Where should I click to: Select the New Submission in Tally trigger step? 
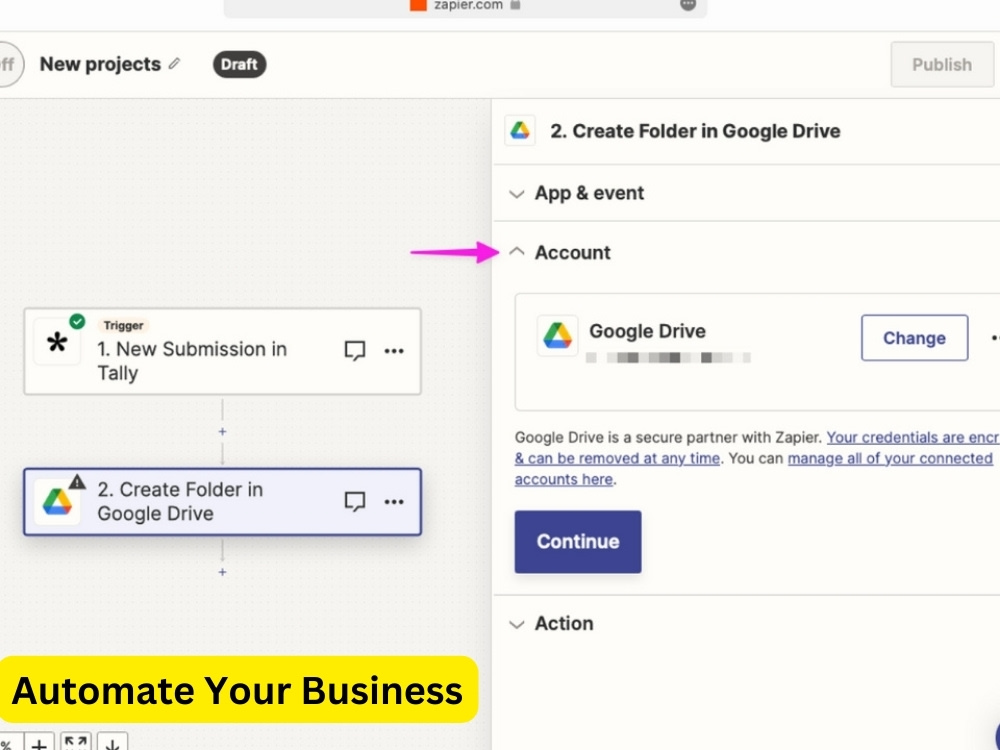click(223, 351)
